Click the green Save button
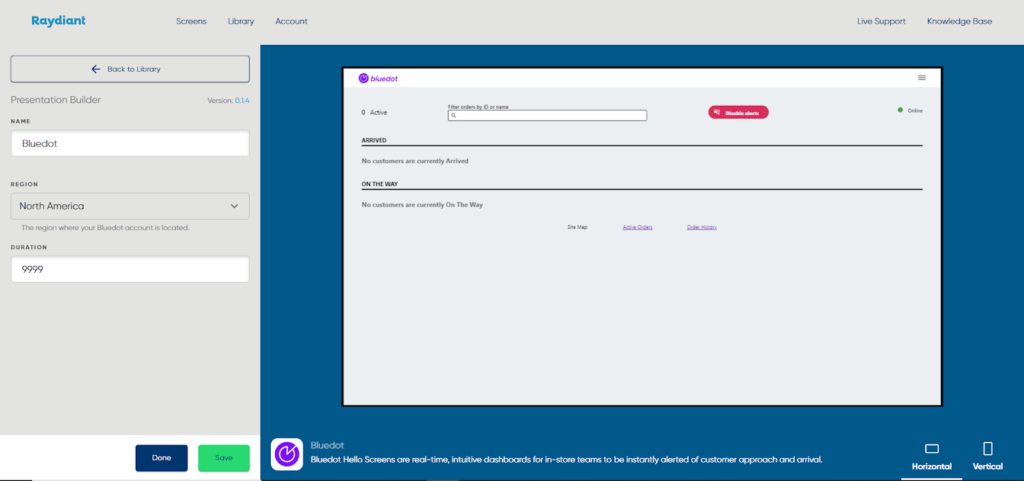This screenshot has height=481, width=1024. [x=223, y=458]
